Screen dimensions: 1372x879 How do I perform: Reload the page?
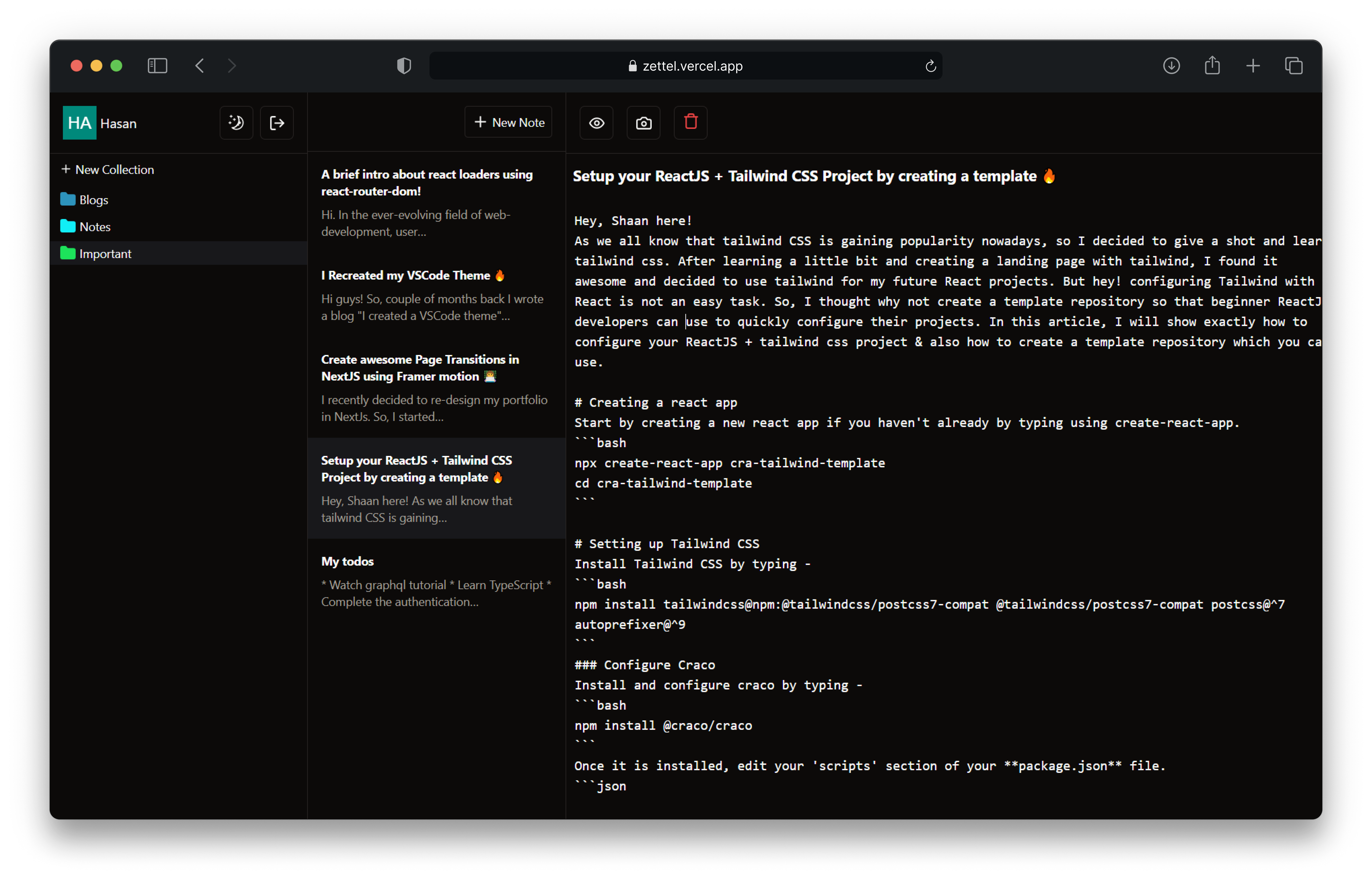click(930, 66)
